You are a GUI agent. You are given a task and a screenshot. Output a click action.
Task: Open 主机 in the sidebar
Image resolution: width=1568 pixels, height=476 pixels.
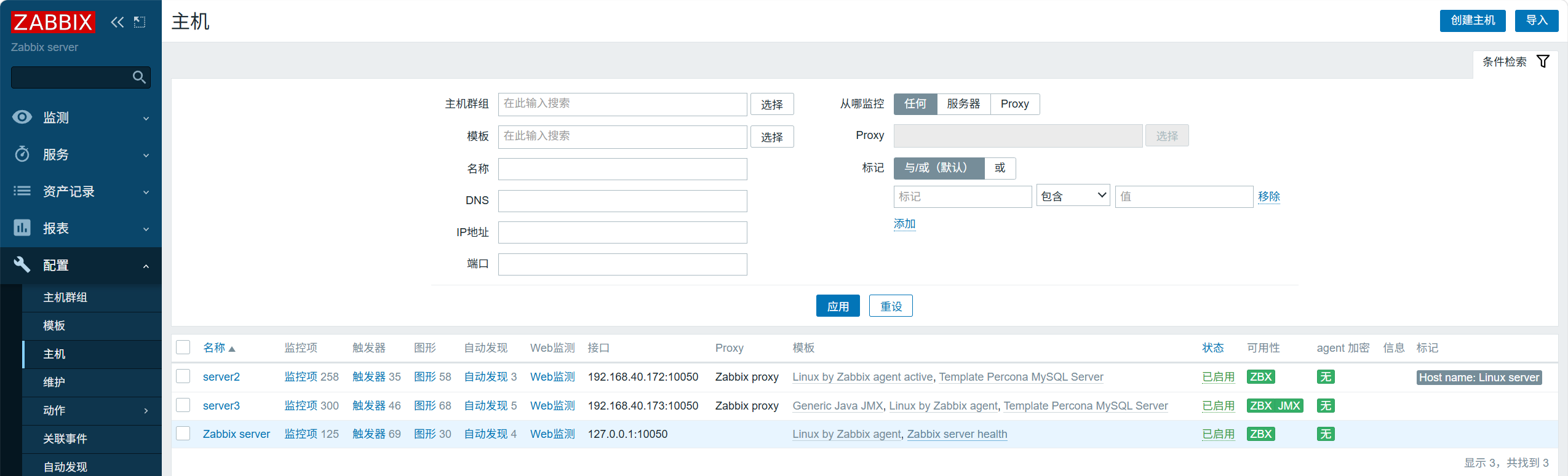point(54,354)
